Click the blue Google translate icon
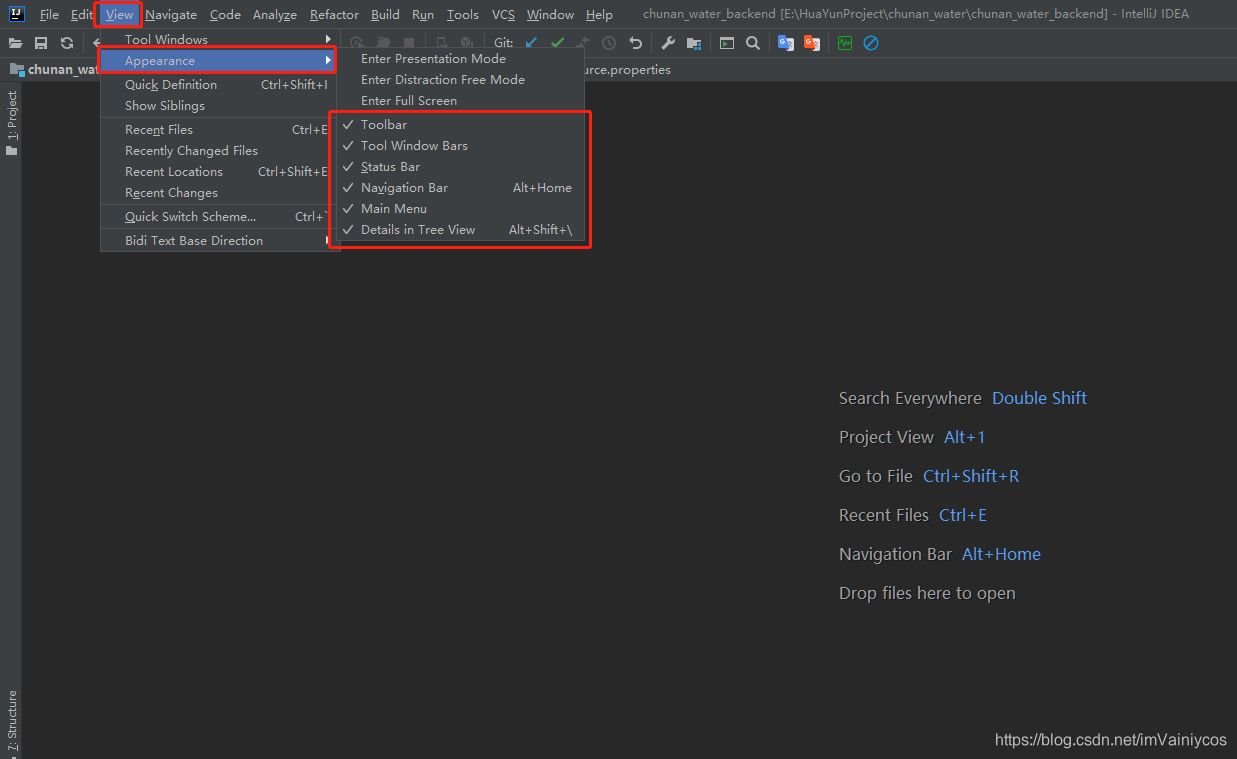 (786, 43)
